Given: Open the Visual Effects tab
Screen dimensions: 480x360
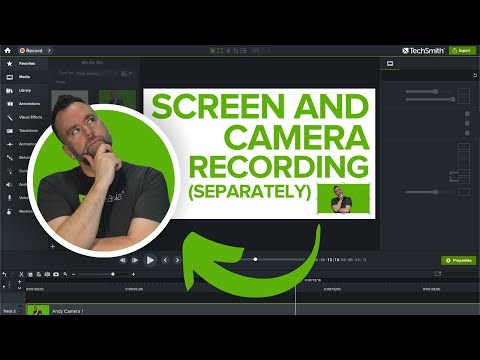Looking at the screenshot, I should 24,117.
